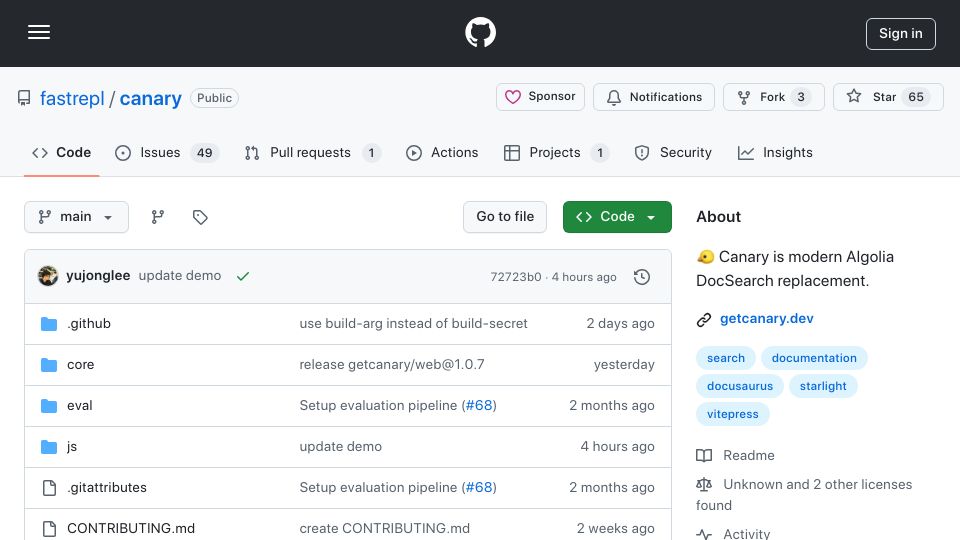
Task: Open the CONTRIBUTING.md file
Action: [x=131, y=528]
